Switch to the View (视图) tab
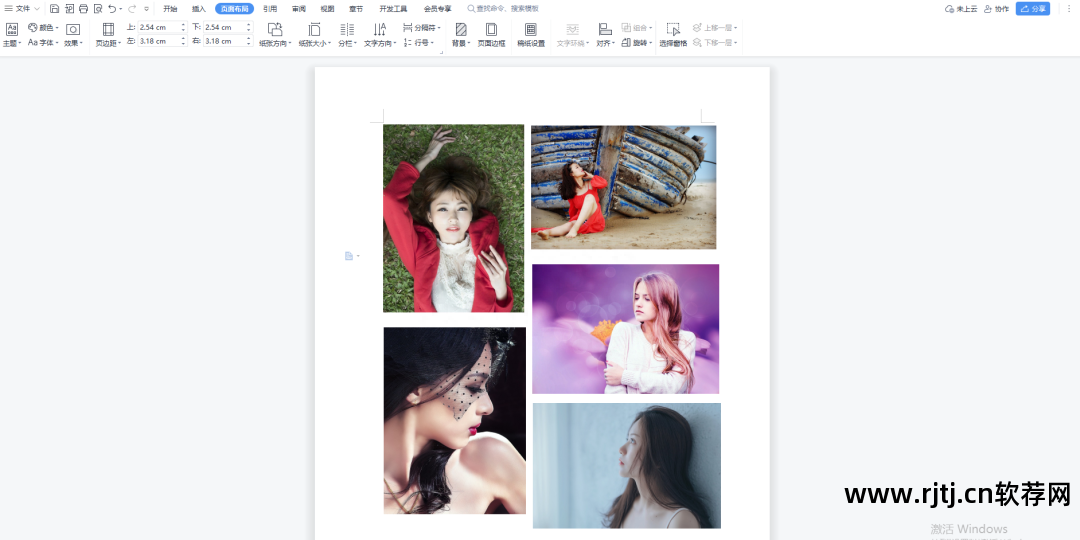Image resolution: width=1080 pixels, height=540 pixels. [x=327, y=9]
